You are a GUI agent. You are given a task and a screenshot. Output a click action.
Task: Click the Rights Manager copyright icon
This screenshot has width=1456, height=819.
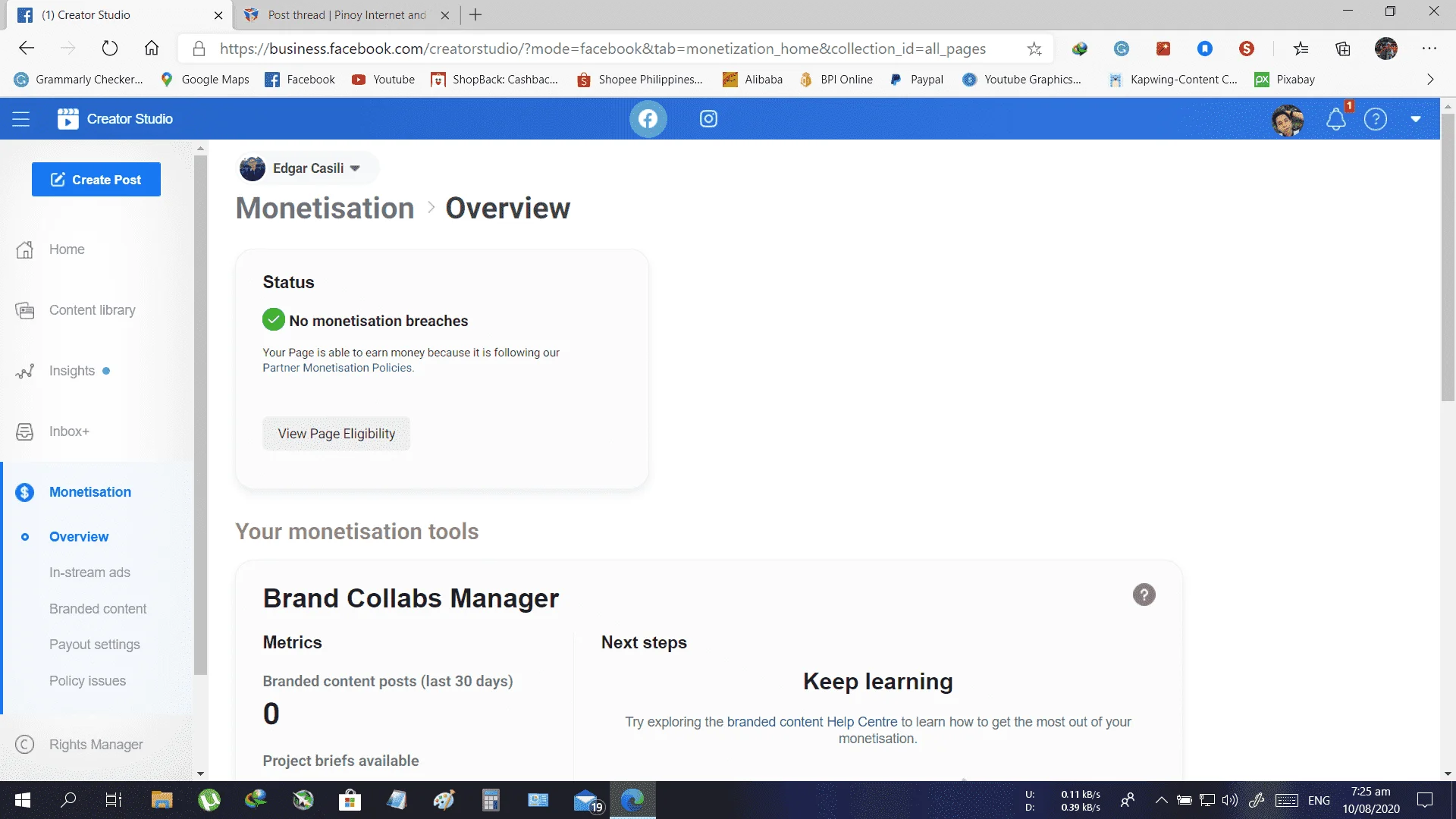(25, 745)
